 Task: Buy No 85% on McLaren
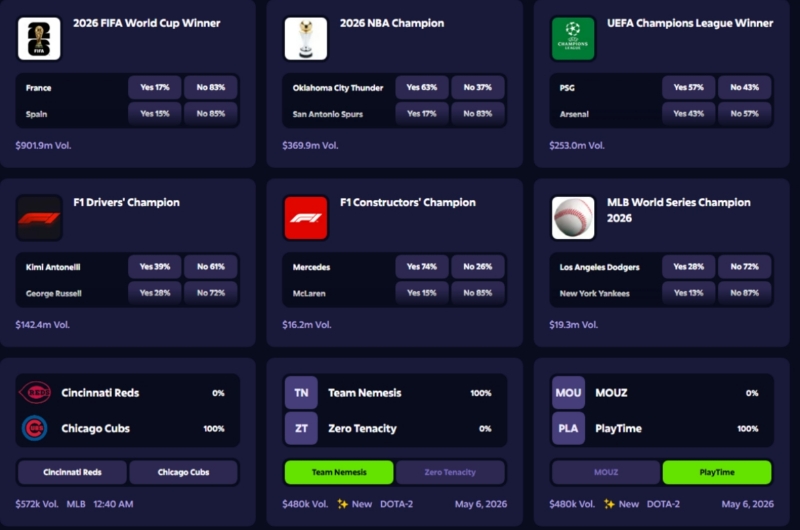pos(478,293)
